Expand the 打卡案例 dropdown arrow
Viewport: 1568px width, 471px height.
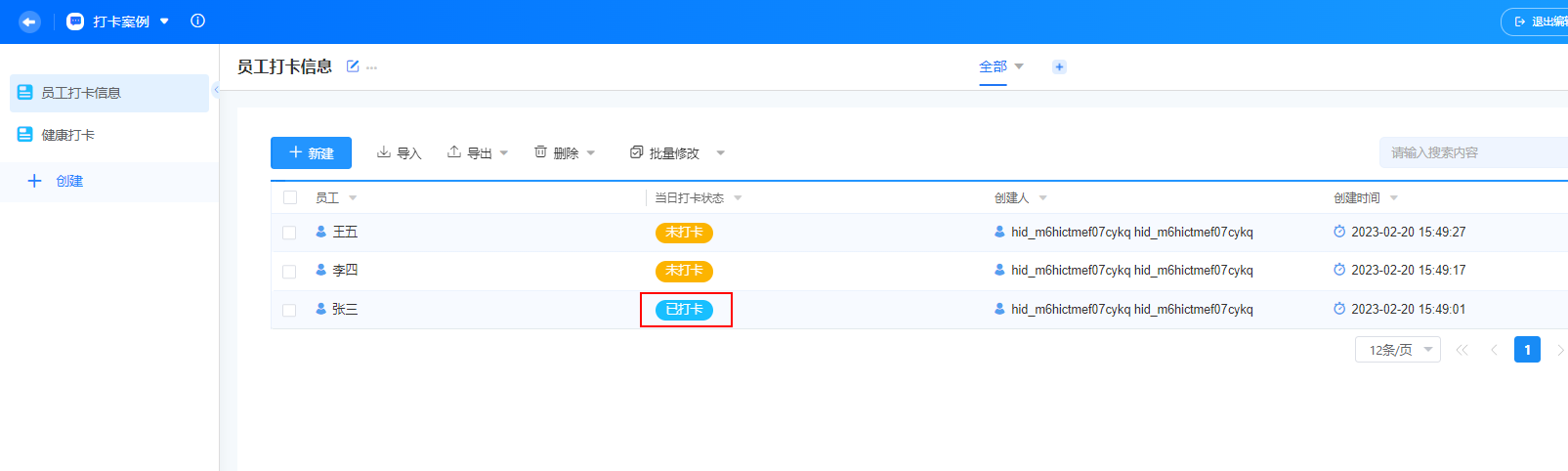pos(164,21)
